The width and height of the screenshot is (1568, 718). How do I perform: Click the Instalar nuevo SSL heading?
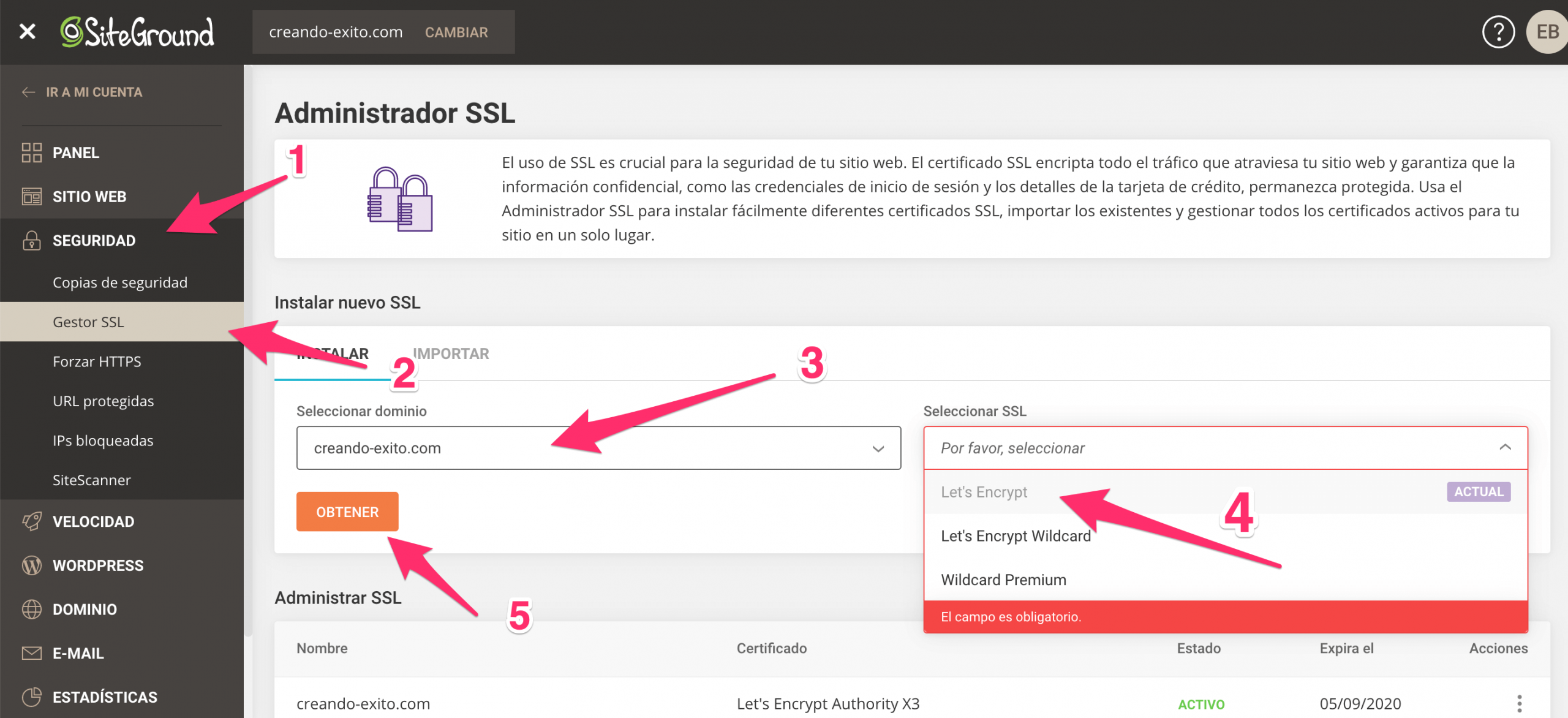pyautogui.click(x=347, y=303)
